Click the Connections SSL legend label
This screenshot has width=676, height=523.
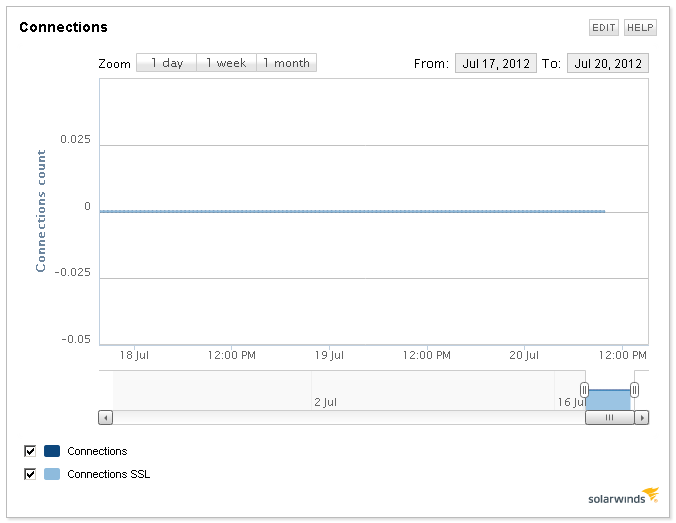point(109,474)
